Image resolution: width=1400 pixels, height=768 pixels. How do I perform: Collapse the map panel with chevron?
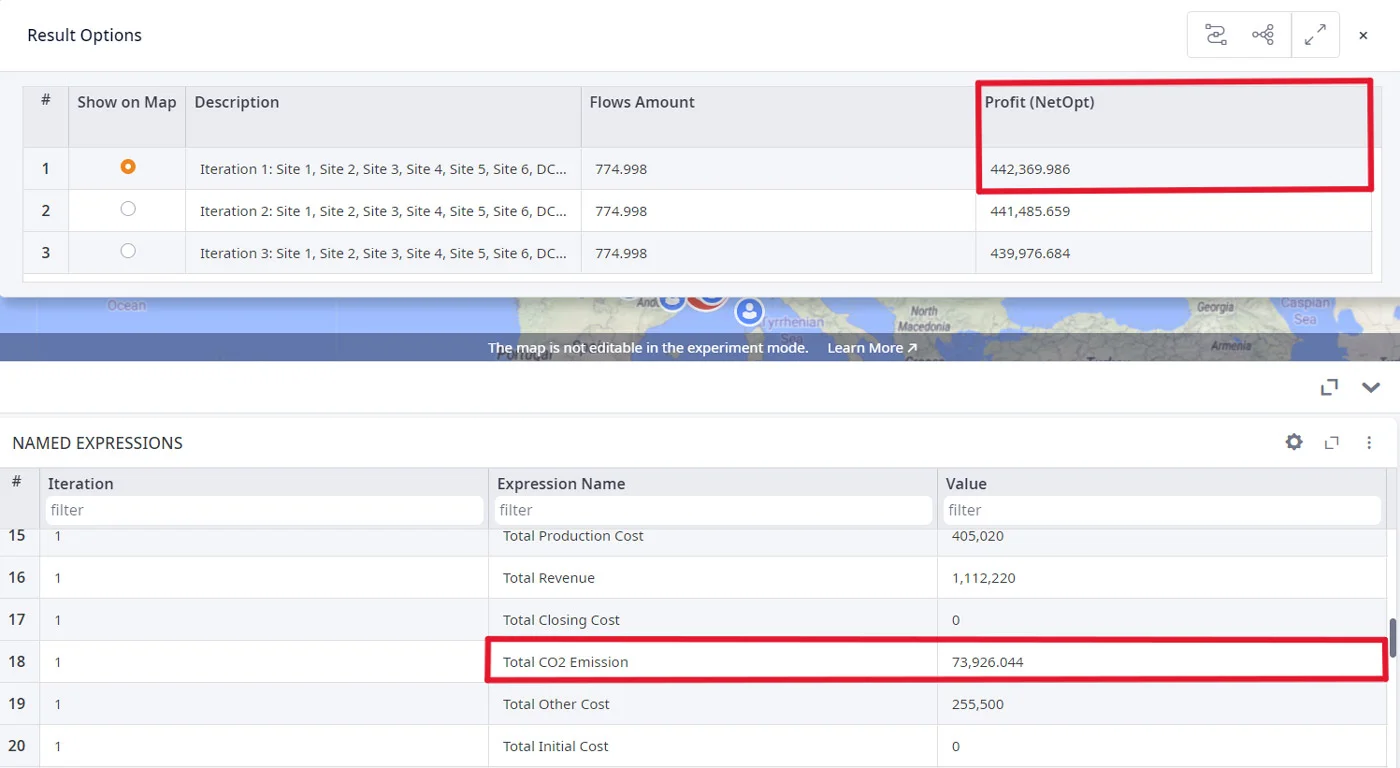pyautogui.click(x=1370, y=387)
